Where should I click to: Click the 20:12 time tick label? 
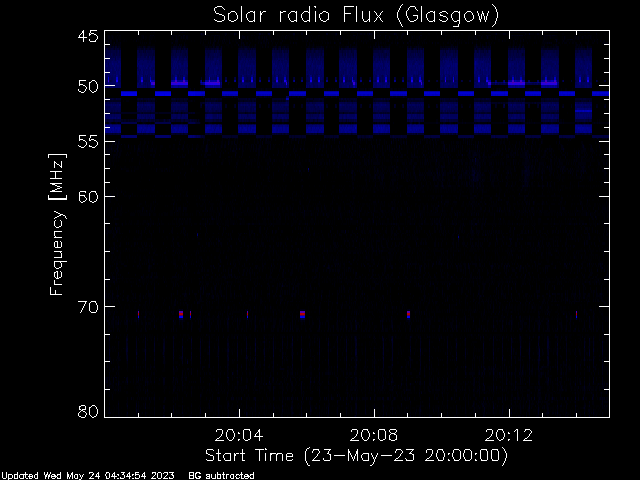509,435
